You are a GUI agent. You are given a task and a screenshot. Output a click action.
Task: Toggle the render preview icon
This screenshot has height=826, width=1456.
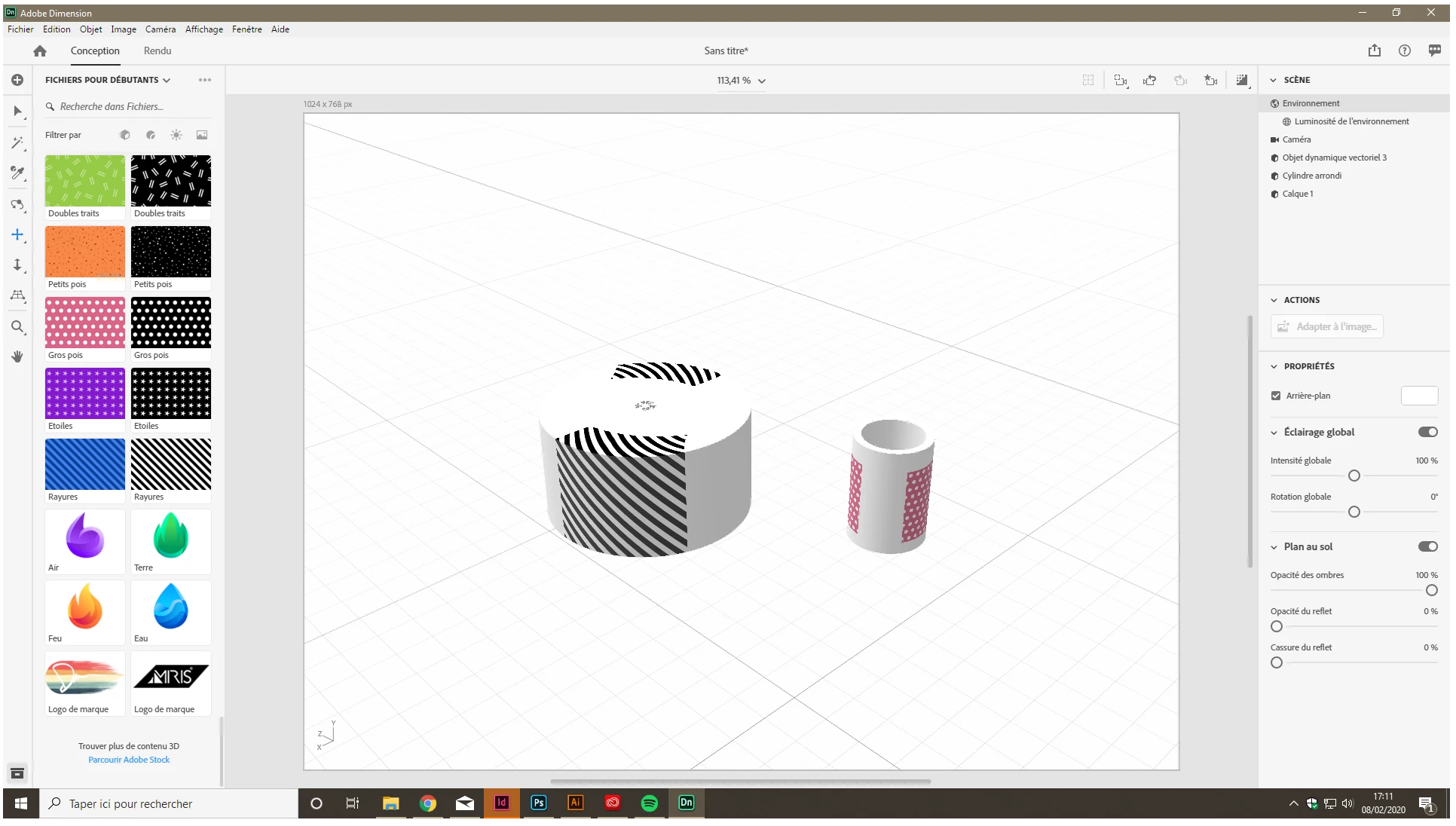(1241, 80)
